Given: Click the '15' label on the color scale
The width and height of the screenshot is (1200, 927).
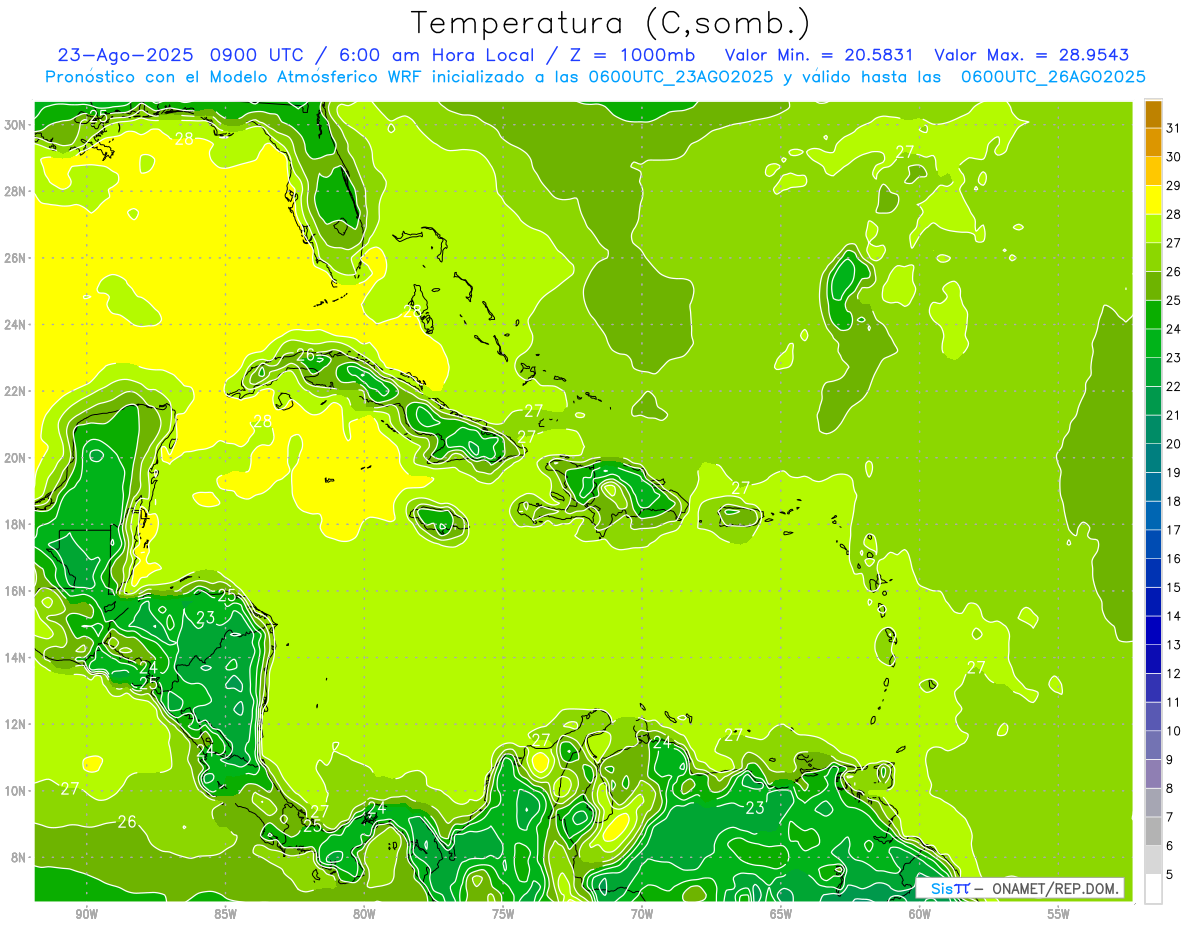Looking at the screenshot, I should point(1173,587).
